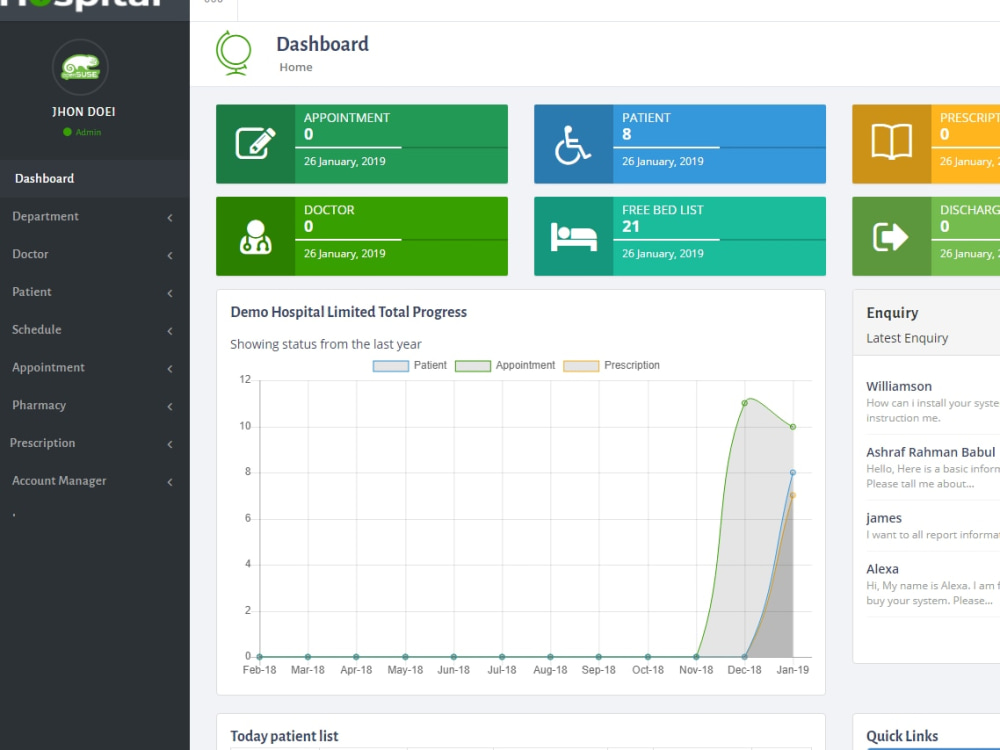Toggle the Patient series legend swatch
The height and width of the screenshot is (750, 1000).
click(390, 365)
